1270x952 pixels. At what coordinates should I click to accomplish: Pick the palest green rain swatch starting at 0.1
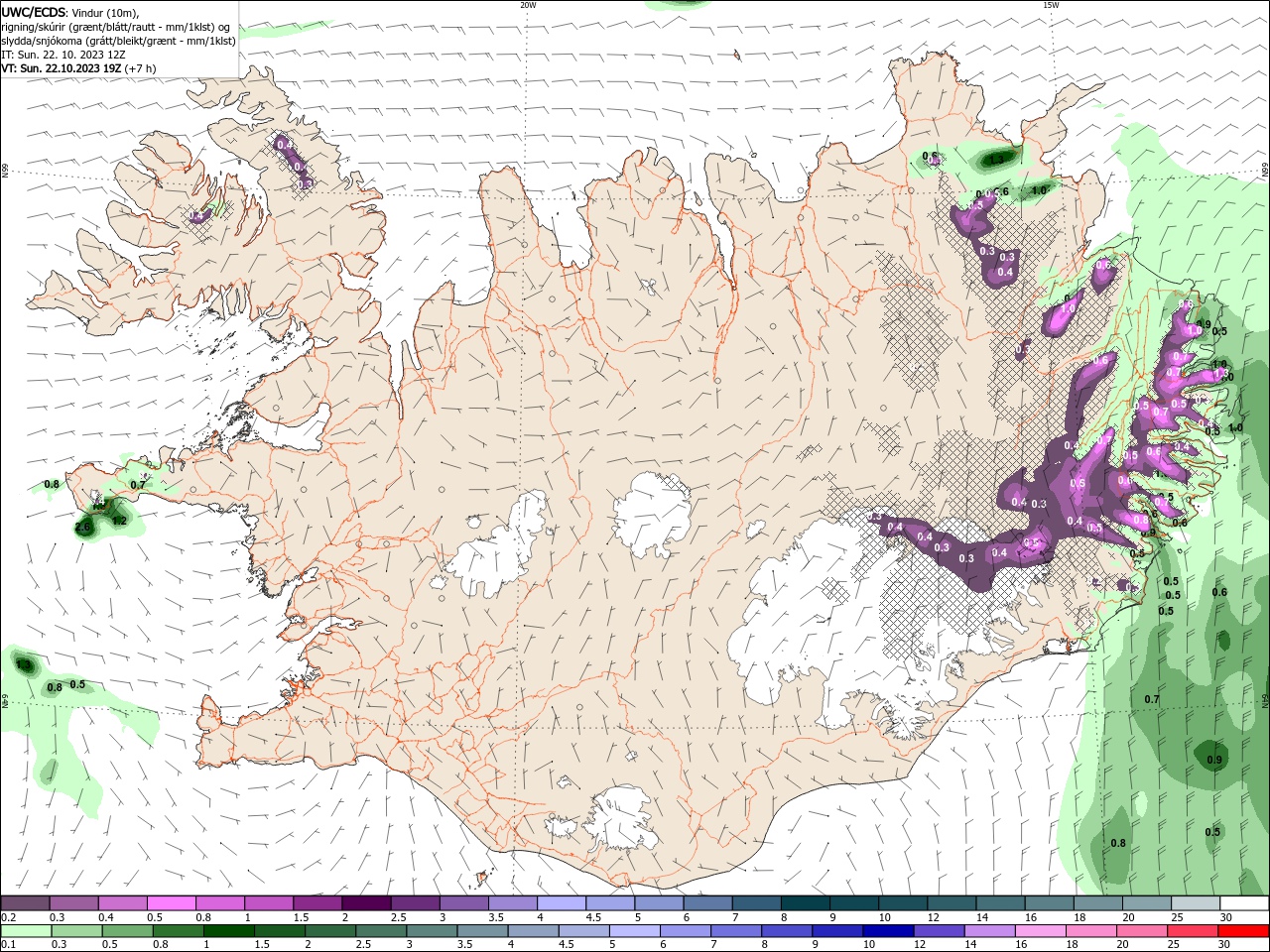point(26,931)
